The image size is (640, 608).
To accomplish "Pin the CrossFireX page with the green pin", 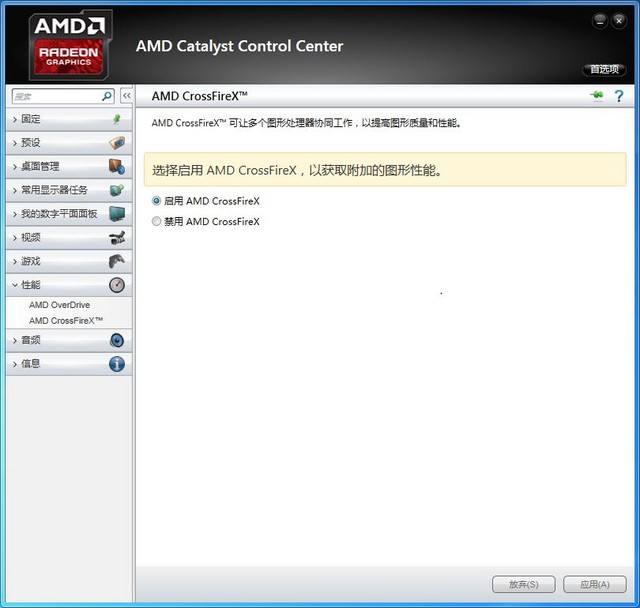I will click(597, 95).
